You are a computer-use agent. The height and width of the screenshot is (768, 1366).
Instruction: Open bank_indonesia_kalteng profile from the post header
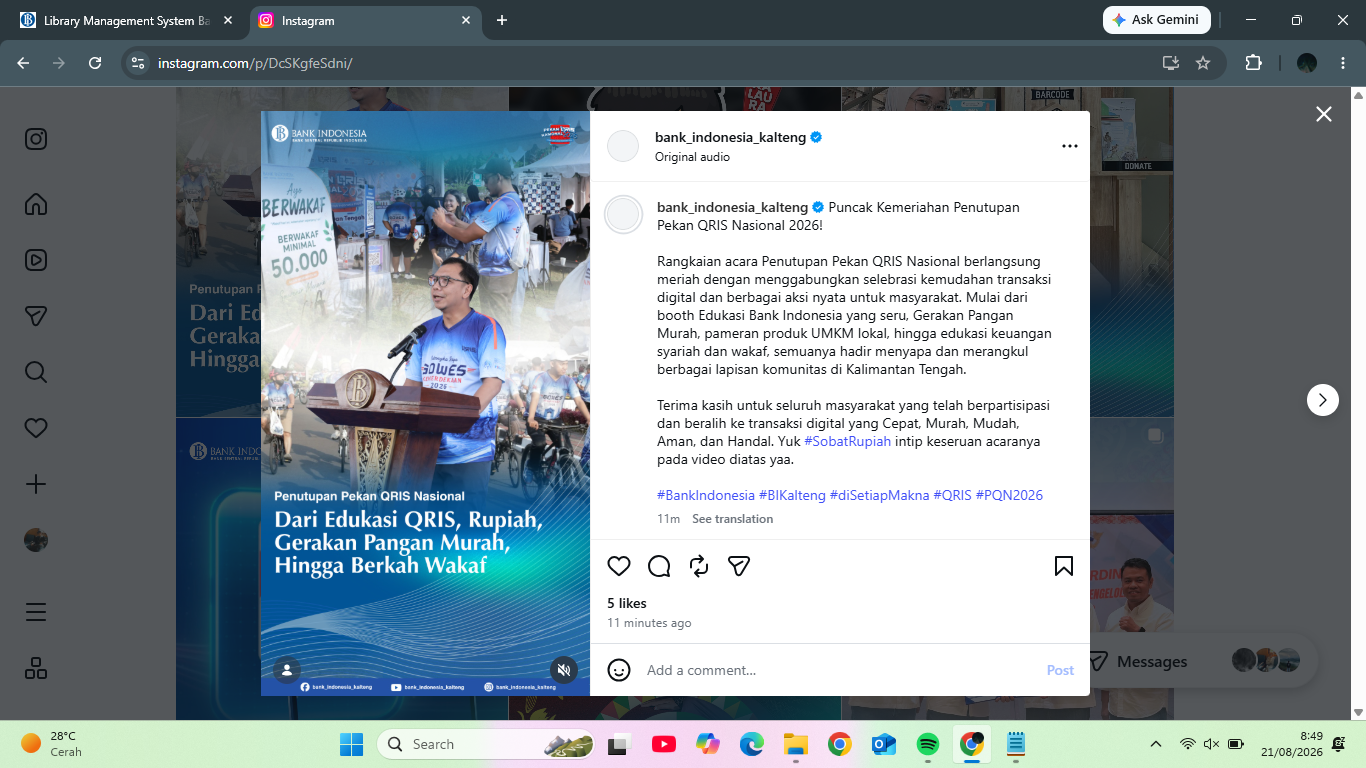click(x=731, y=137)
